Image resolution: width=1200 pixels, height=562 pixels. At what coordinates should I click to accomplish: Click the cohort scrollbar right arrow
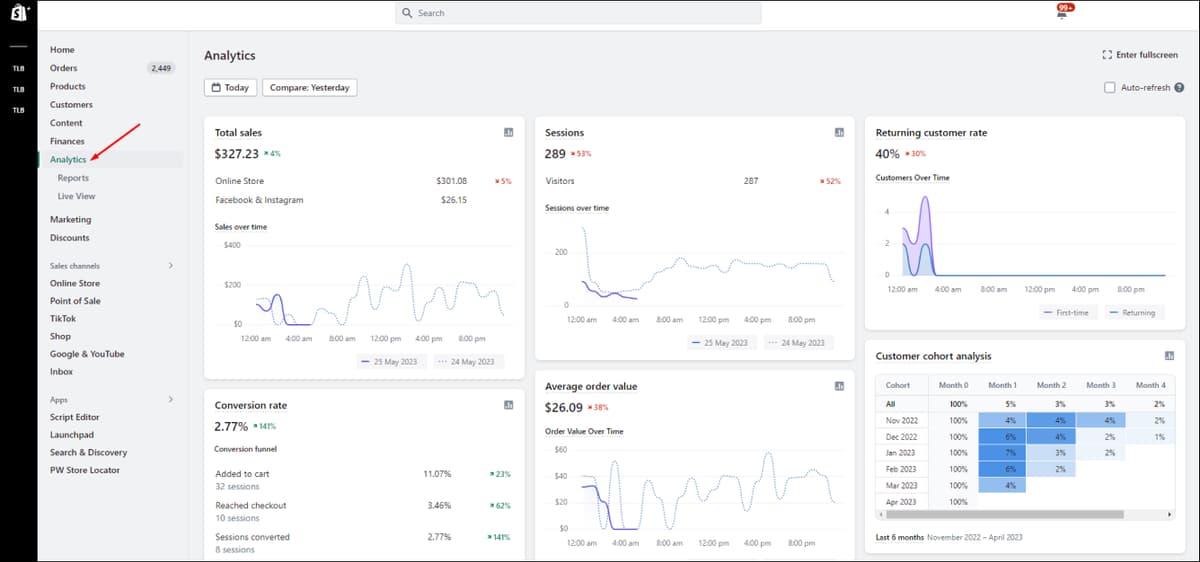coord(1169,514)
